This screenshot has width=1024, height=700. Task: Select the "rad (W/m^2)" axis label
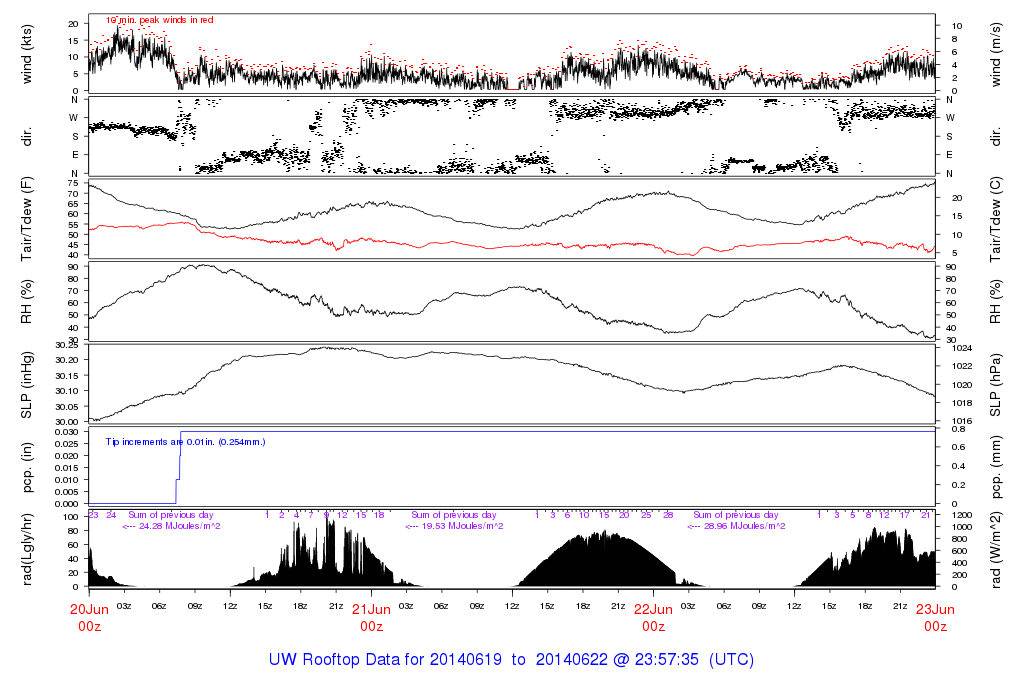point(996,552)
